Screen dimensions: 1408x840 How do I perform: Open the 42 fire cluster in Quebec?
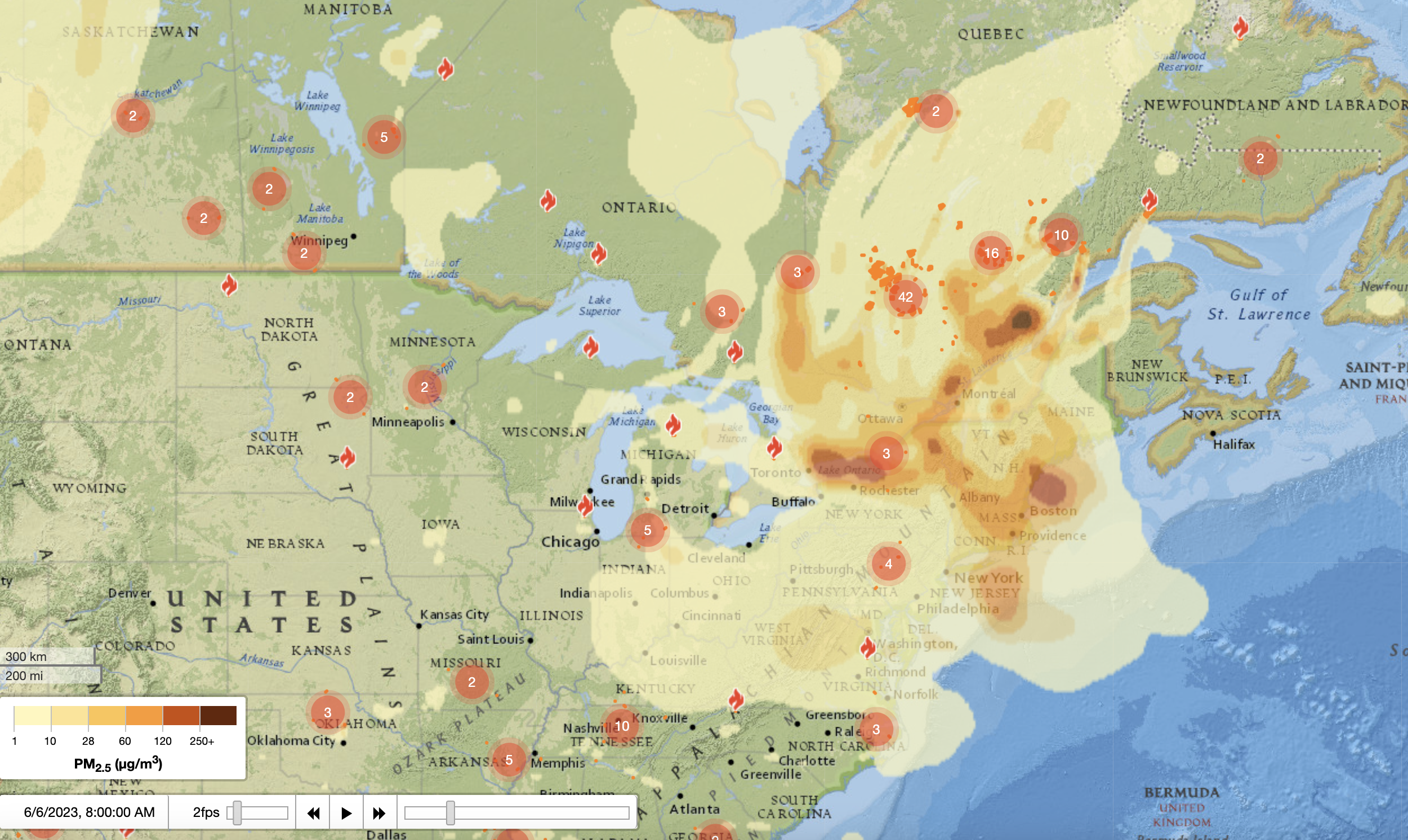[x=904, y=297]
